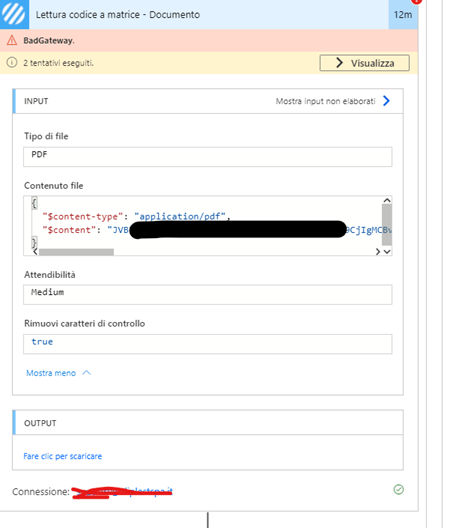The image size is (450, 528).
Task: Click the striped action icon in header
Action: [x=14, y=14]
